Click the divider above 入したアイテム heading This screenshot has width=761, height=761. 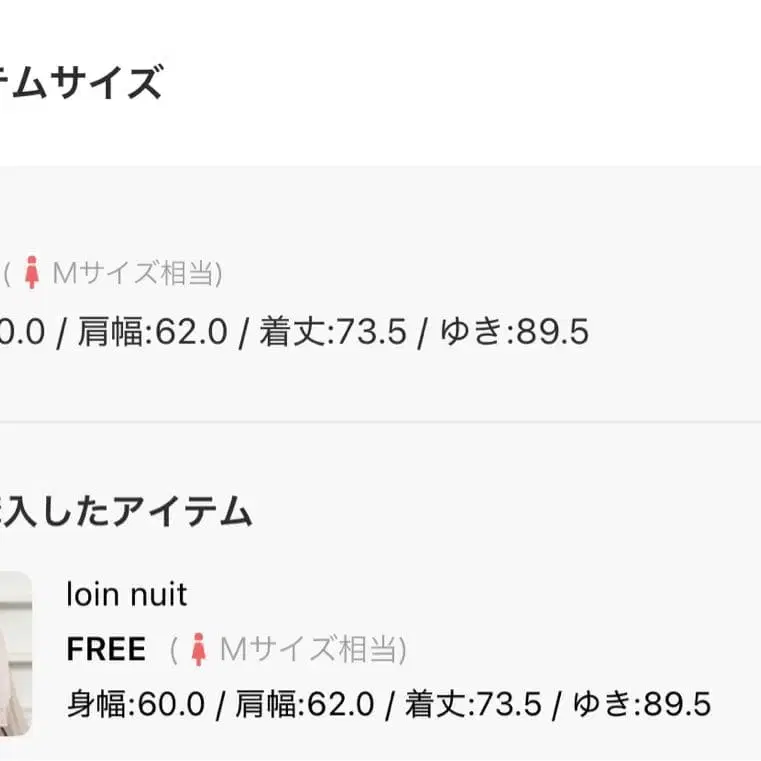[380, 422]
